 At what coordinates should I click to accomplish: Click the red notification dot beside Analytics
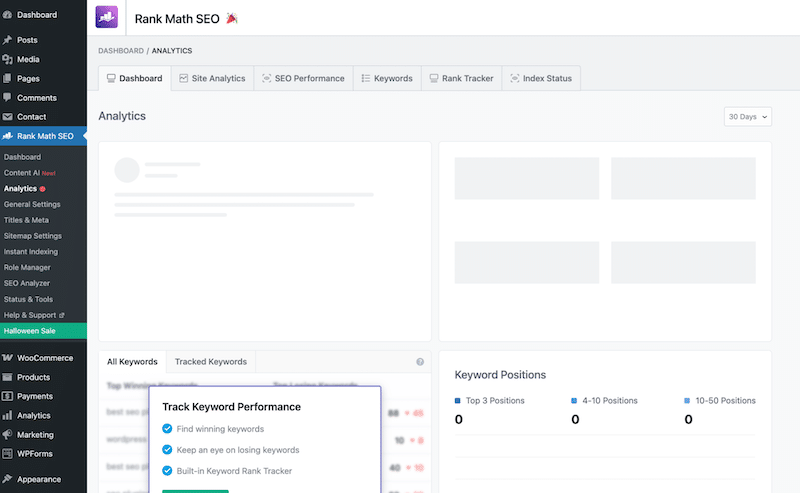pos(43,189)
